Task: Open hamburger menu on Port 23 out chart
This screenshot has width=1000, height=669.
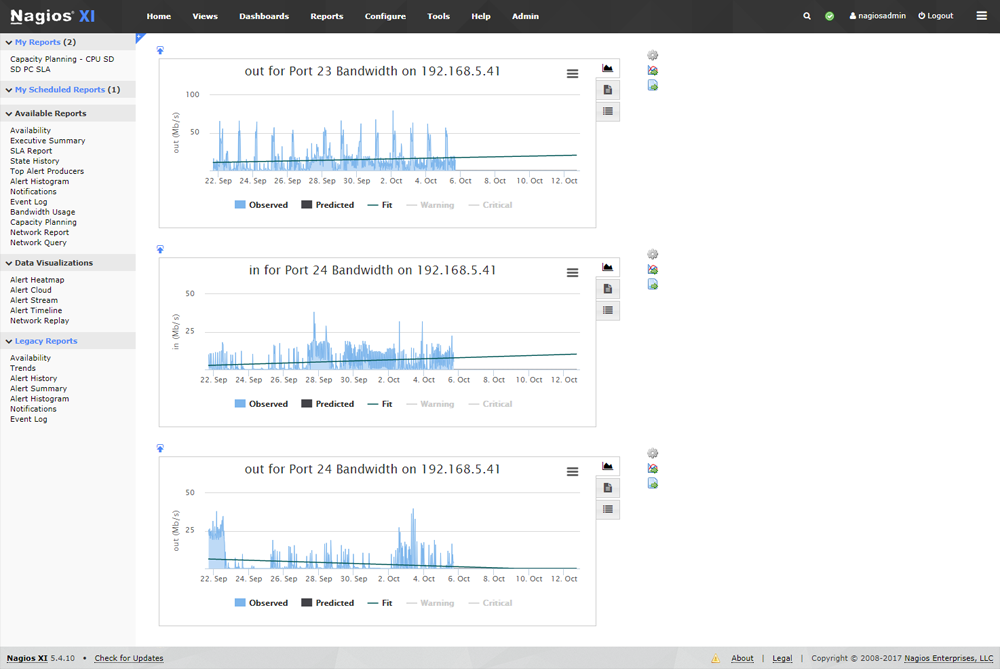Action: (572, 74)
